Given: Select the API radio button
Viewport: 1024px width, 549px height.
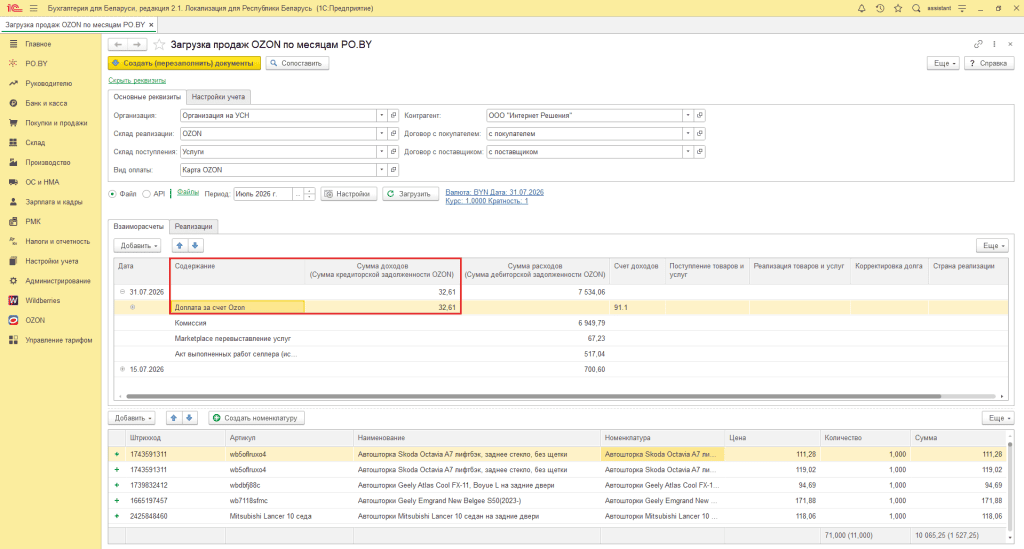Looking at the screenshot, I should pos(146,194).
